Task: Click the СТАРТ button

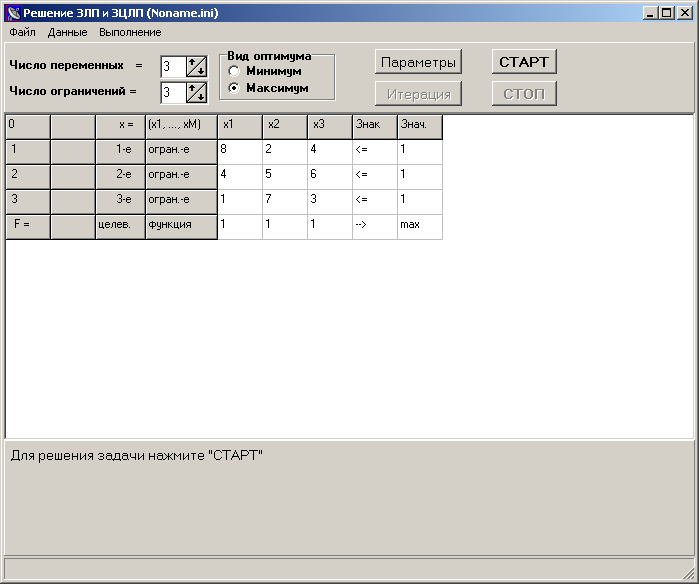Action: point(524,62)
